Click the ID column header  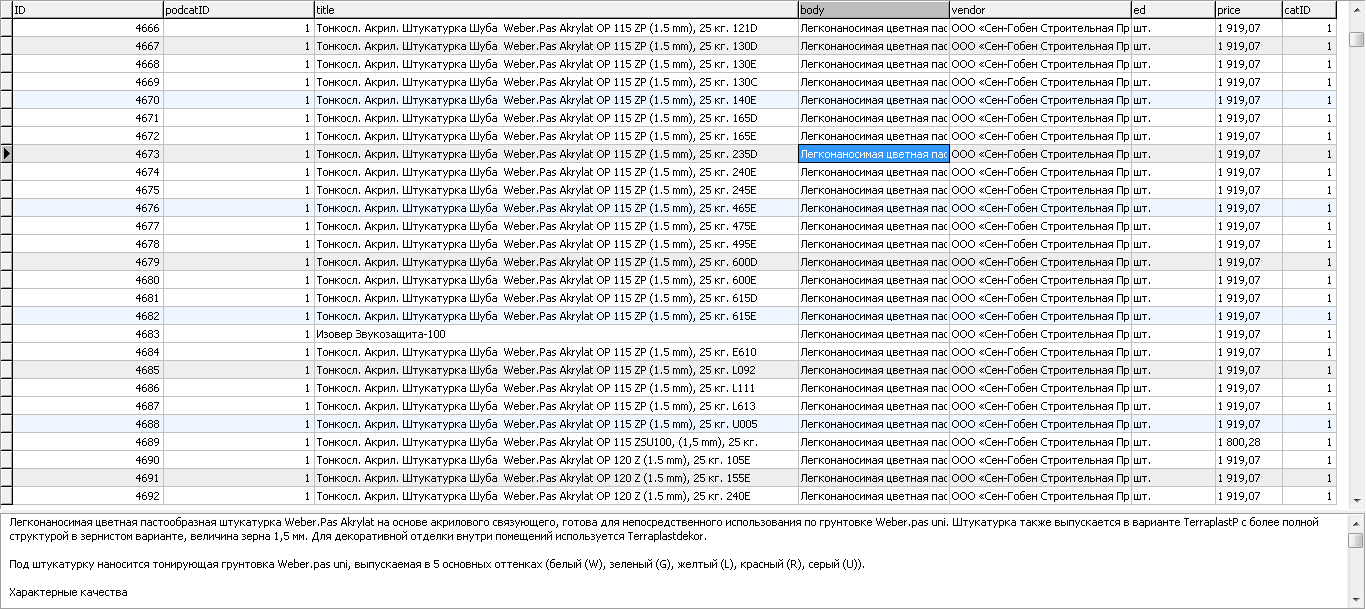(x=87, y=10)
